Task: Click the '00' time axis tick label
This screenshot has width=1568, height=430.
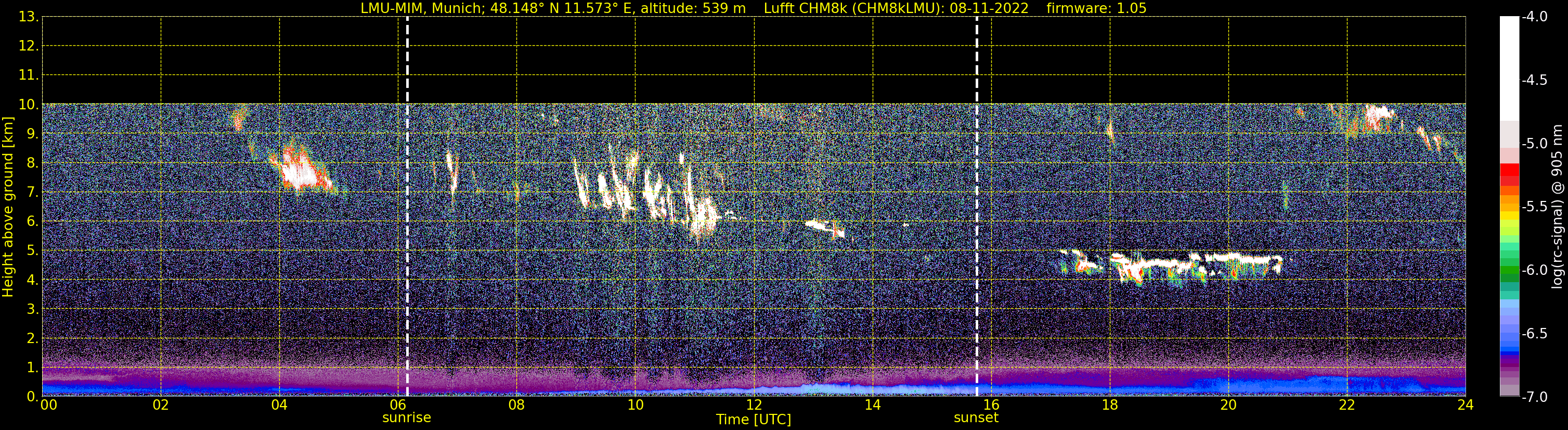Action: point(49,405)
